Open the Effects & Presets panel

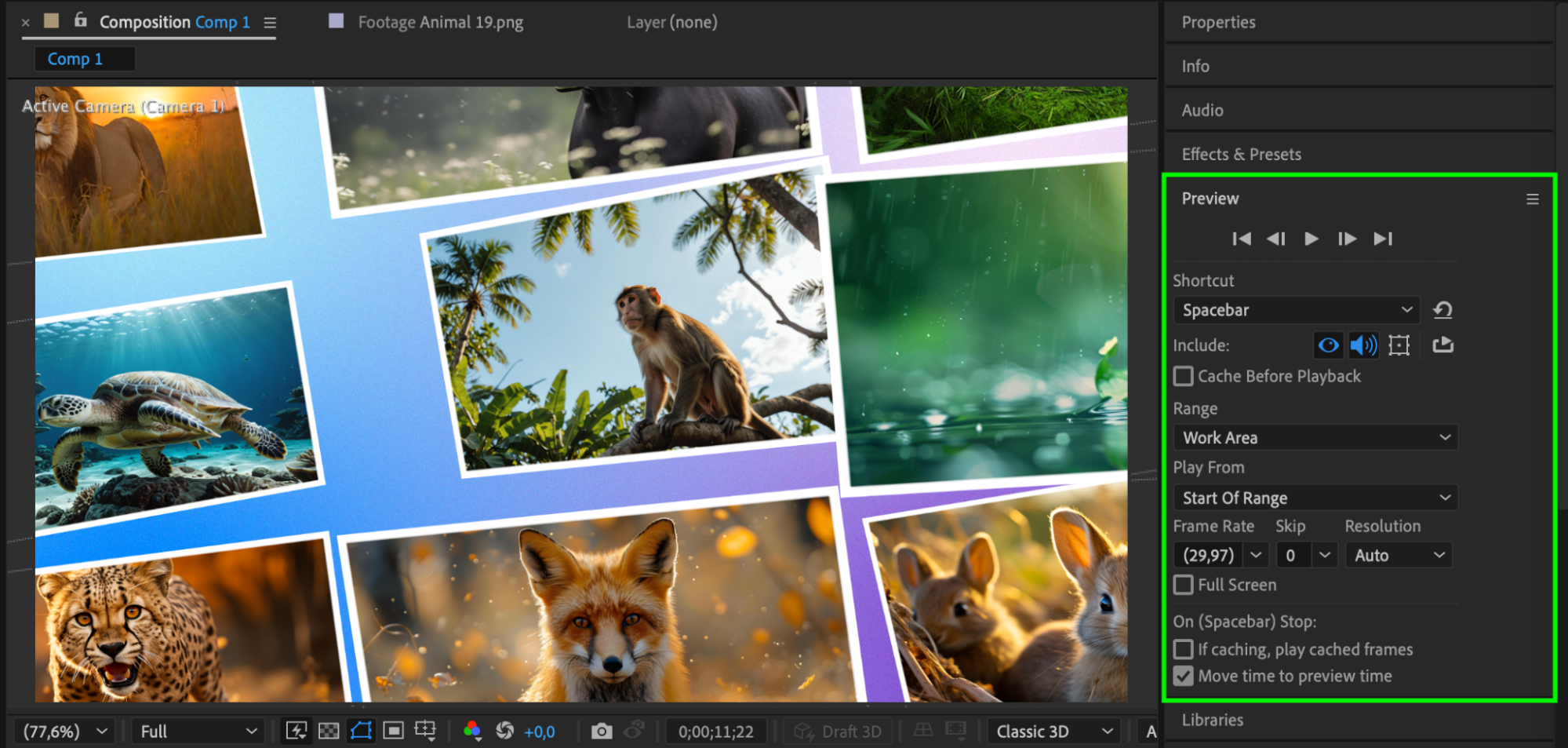[1241, 155]
